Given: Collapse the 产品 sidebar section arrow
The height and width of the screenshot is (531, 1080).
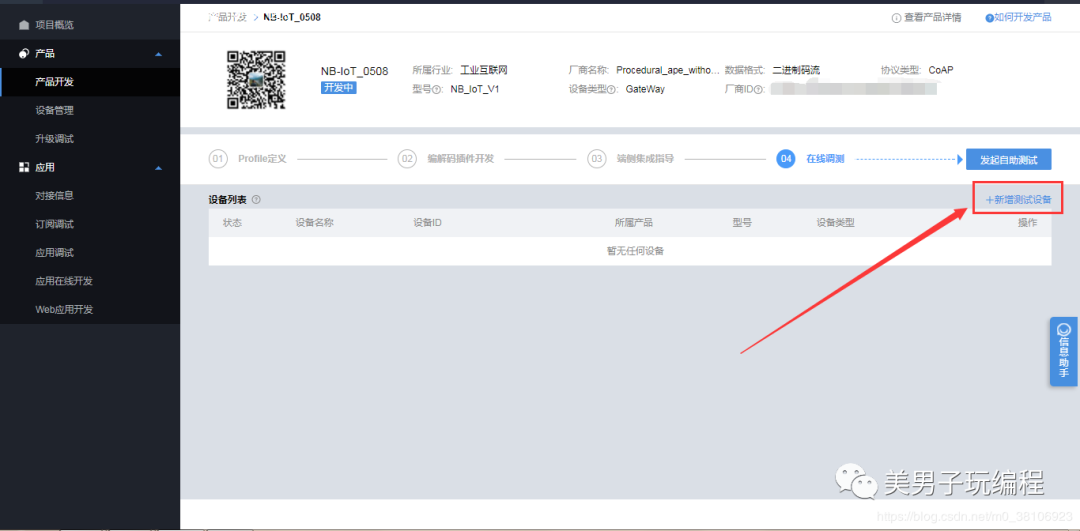Looking at the screenshot, I should pyautogui.click(x=158, y=54).
